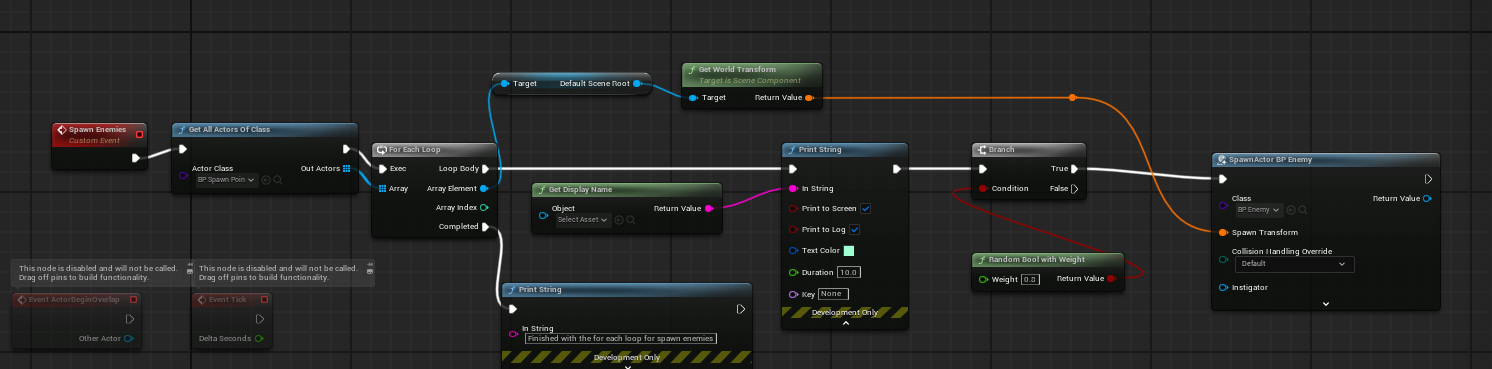Open Select Asset dropdown in Get Display Name
The height and width of the screenshot is (369, 1492).
[x=583, y=220]
